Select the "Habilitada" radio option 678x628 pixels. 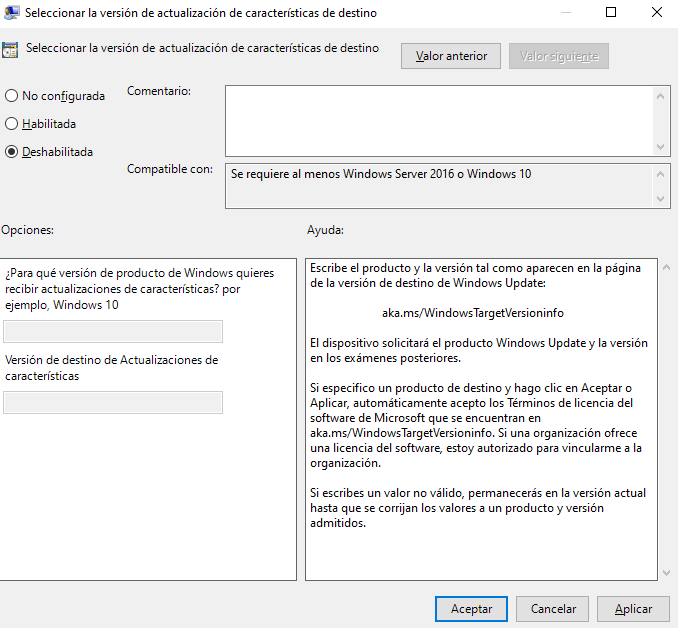pos(12,124)
